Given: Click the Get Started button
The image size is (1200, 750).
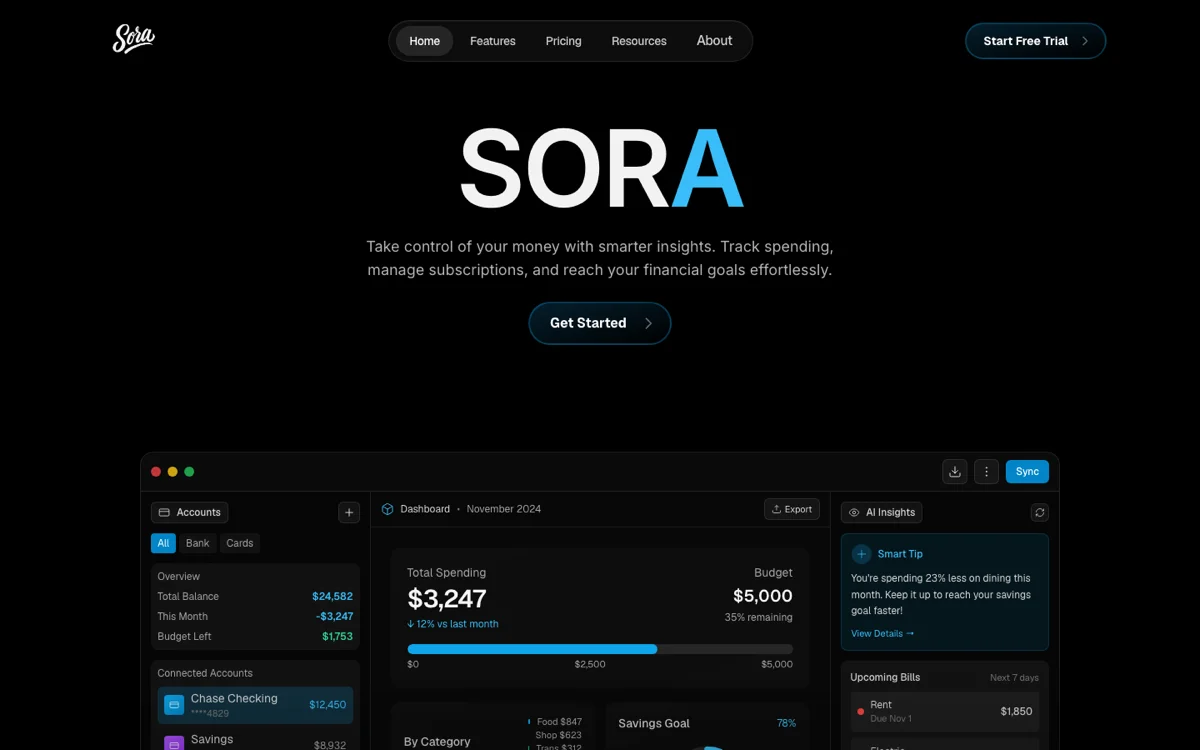Looking at the screenshot, I should [x=600, y=323].
